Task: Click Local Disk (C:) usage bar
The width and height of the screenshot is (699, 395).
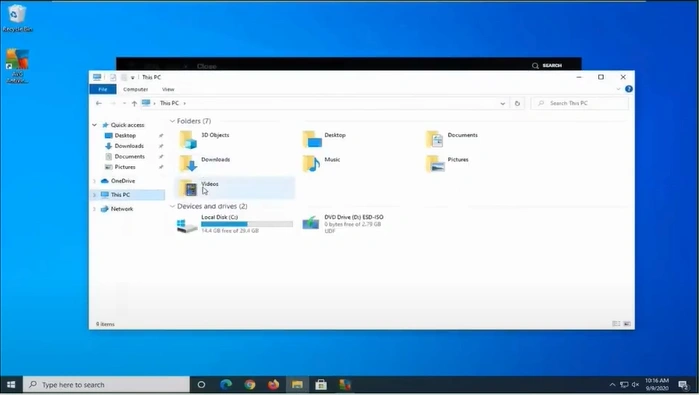Action: tap(247, 224)
